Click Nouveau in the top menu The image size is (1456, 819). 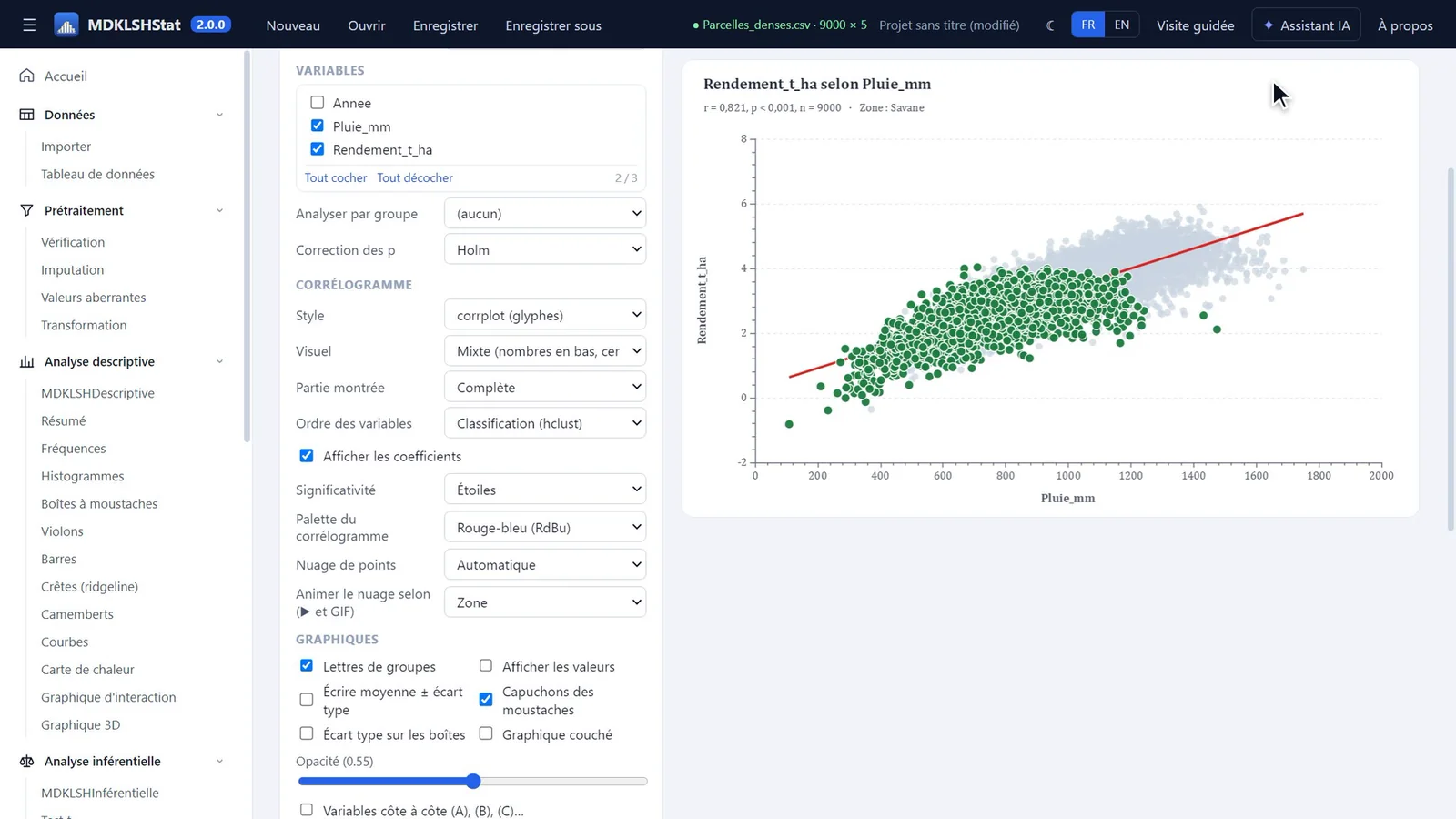pyautogui.click(x=293, y=25)
